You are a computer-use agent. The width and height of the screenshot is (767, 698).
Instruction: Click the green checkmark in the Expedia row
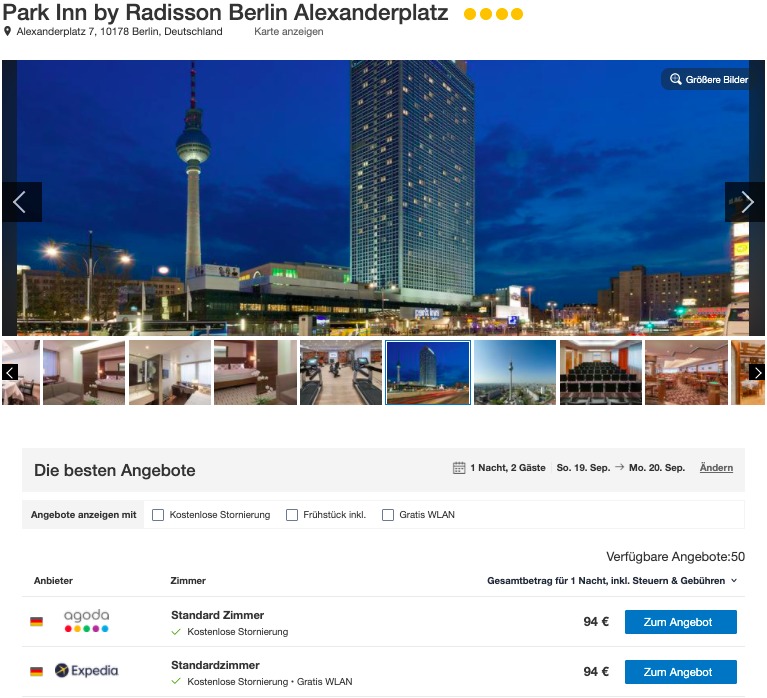176,681
